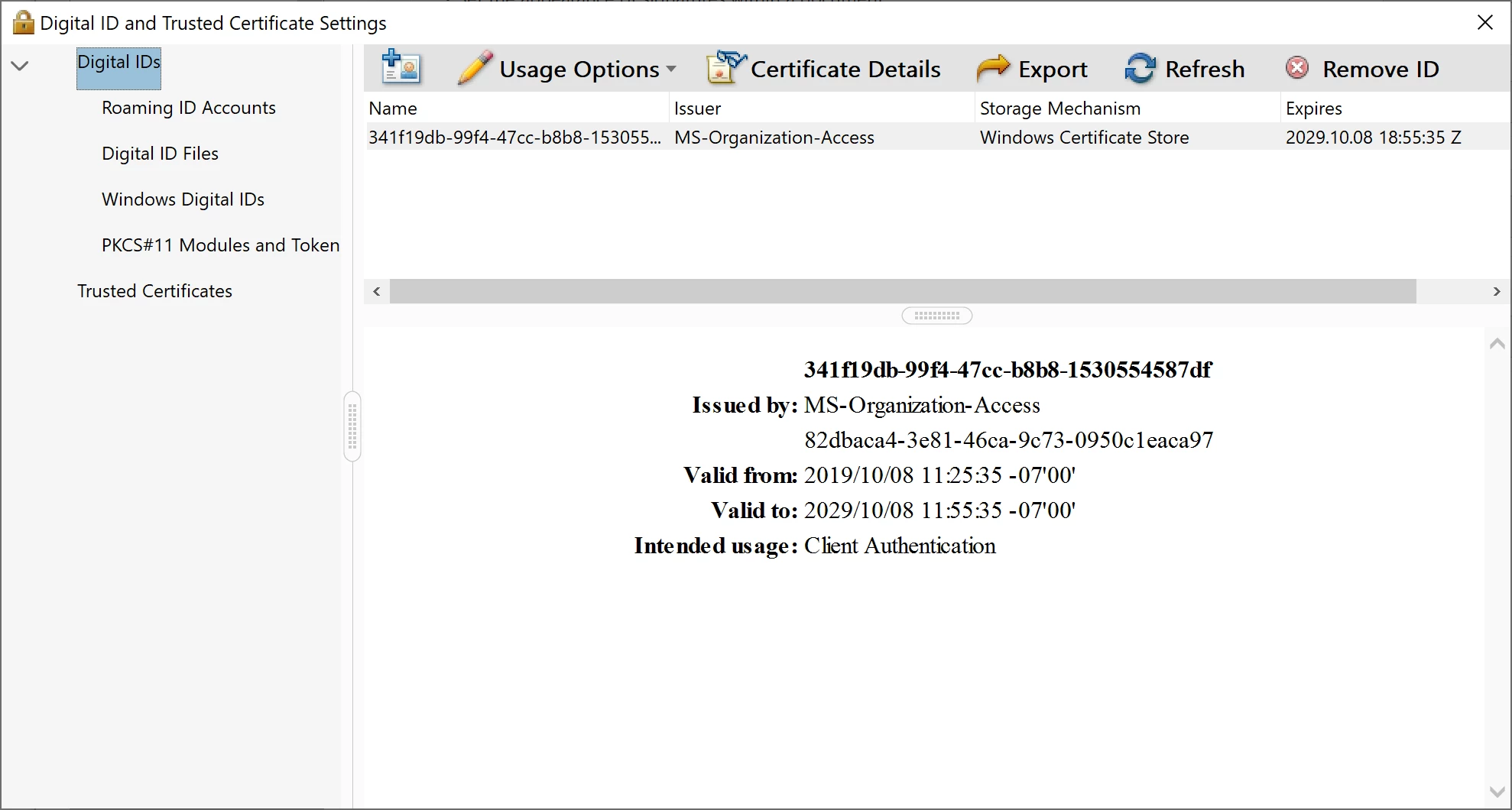Sort by Storage Mechanism column header
1512x810 pixels.
1128,109
